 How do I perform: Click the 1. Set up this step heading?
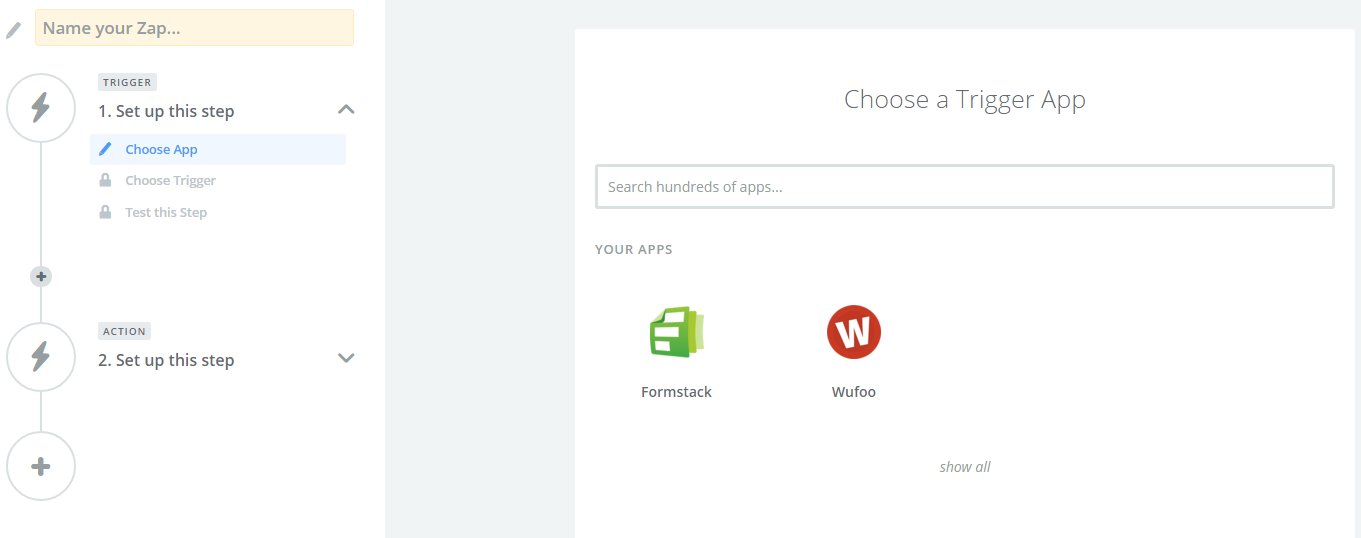(166, 111)
